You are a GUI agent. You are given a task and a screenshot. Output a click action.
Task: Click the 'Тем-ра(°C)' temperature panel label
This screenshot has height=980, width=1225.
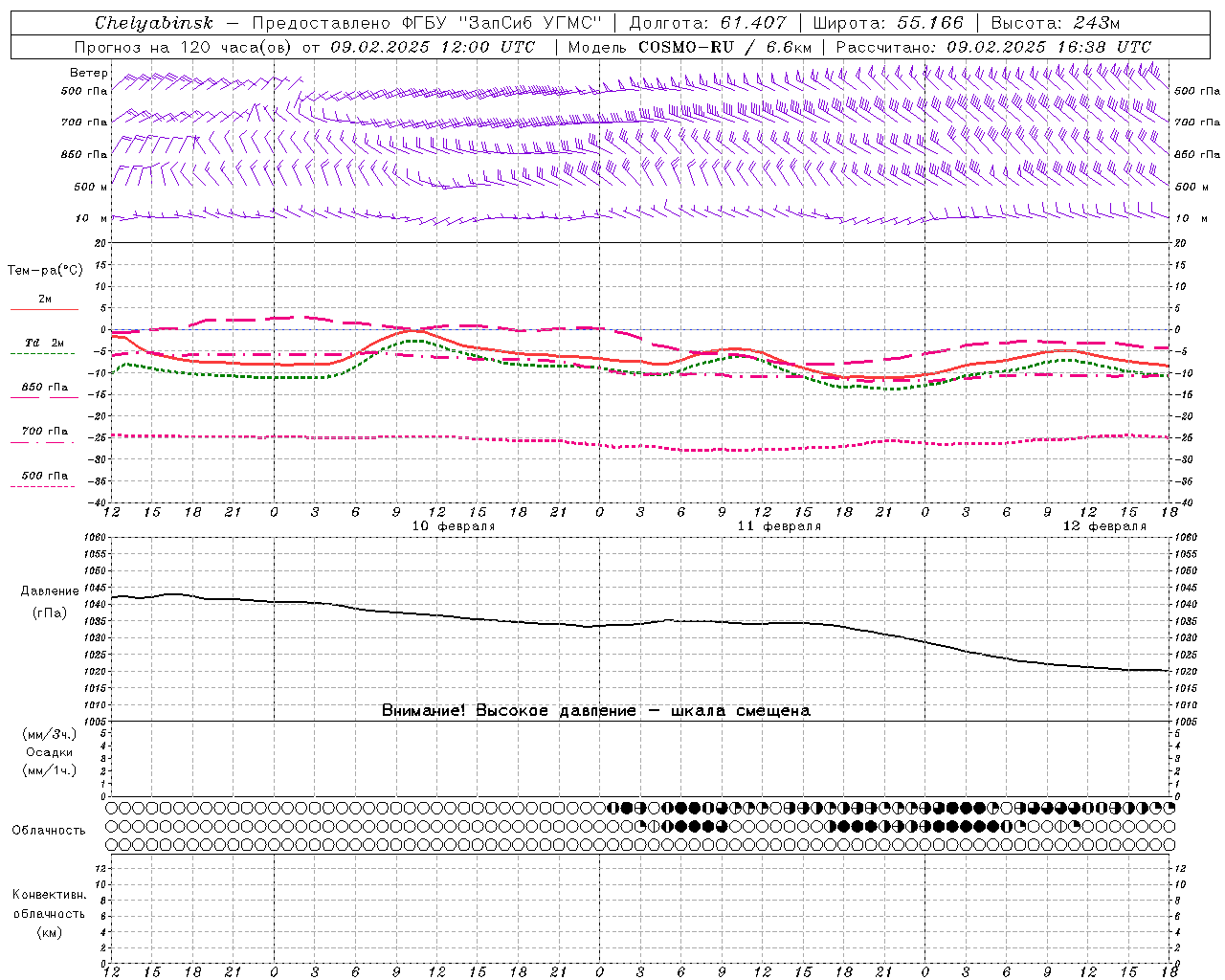tap(45, 270)
